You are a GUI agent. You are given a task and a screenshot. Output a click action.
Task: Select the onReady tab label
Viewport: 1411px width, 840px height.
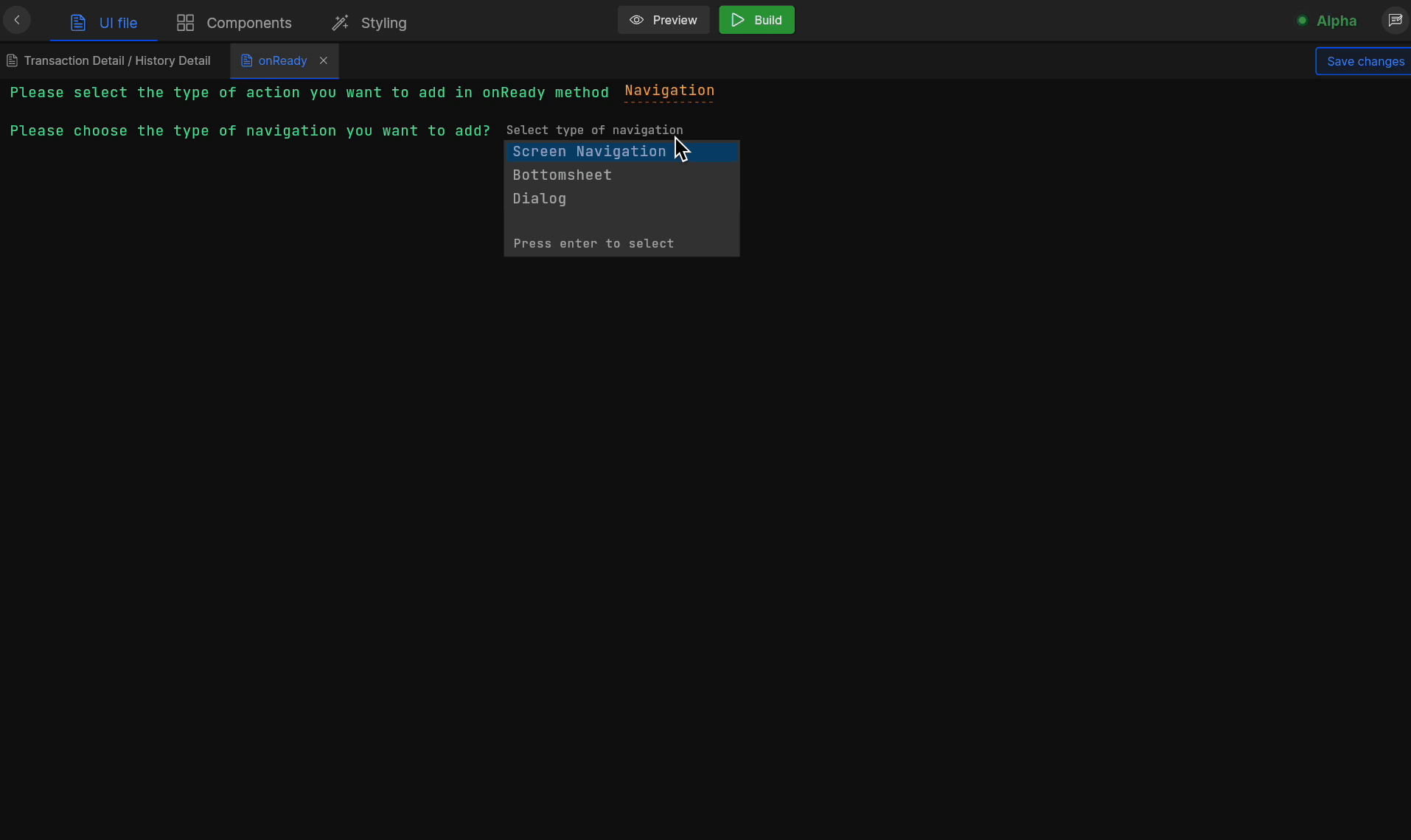click(282, 60)
